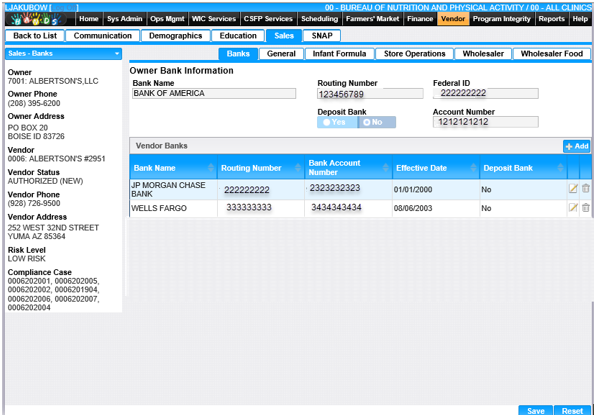Viewport: 595px width, 415px height.
Task: Sort by Routing Number column arrows
Action: [298, 167]
